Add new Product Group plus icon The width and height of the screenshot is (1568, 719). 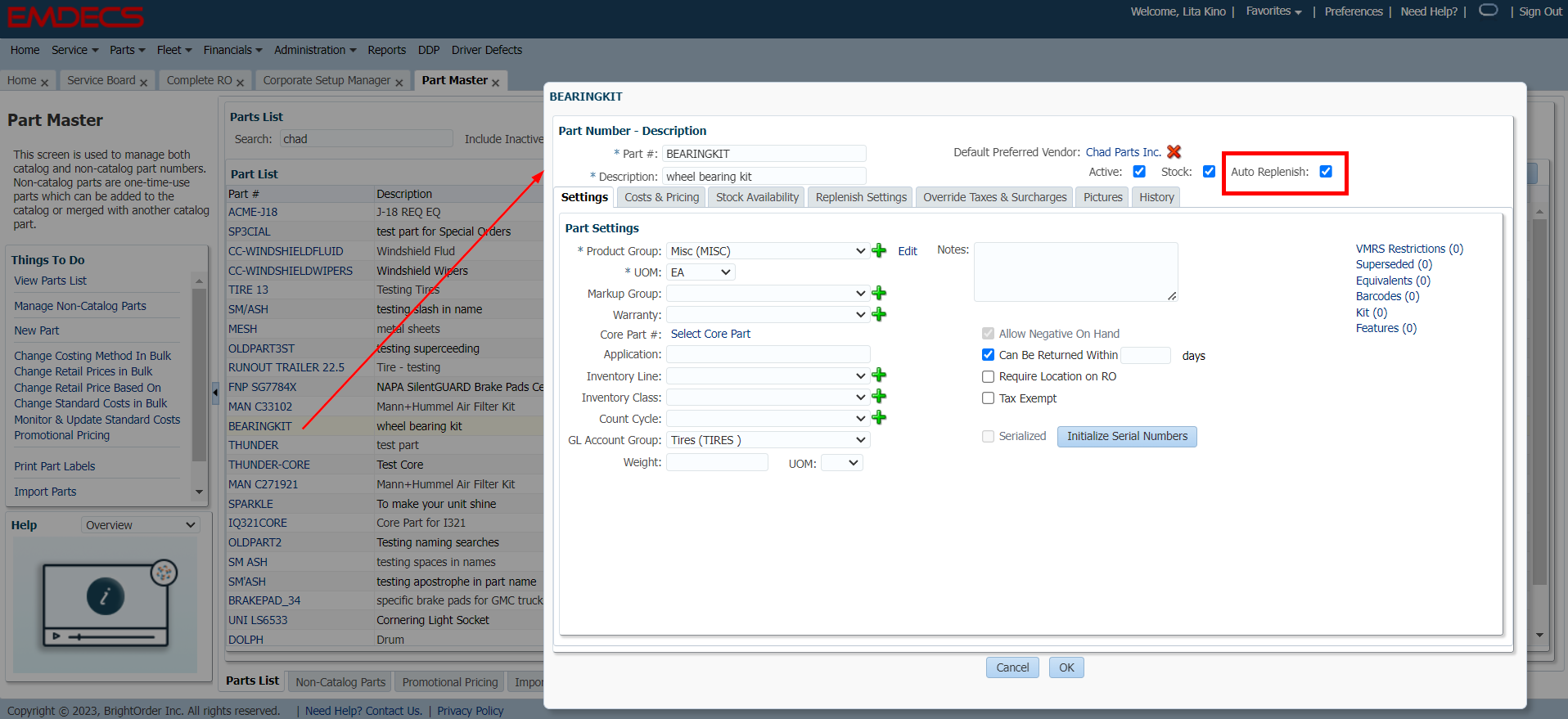pyautogui.click(x=879, y=251)
